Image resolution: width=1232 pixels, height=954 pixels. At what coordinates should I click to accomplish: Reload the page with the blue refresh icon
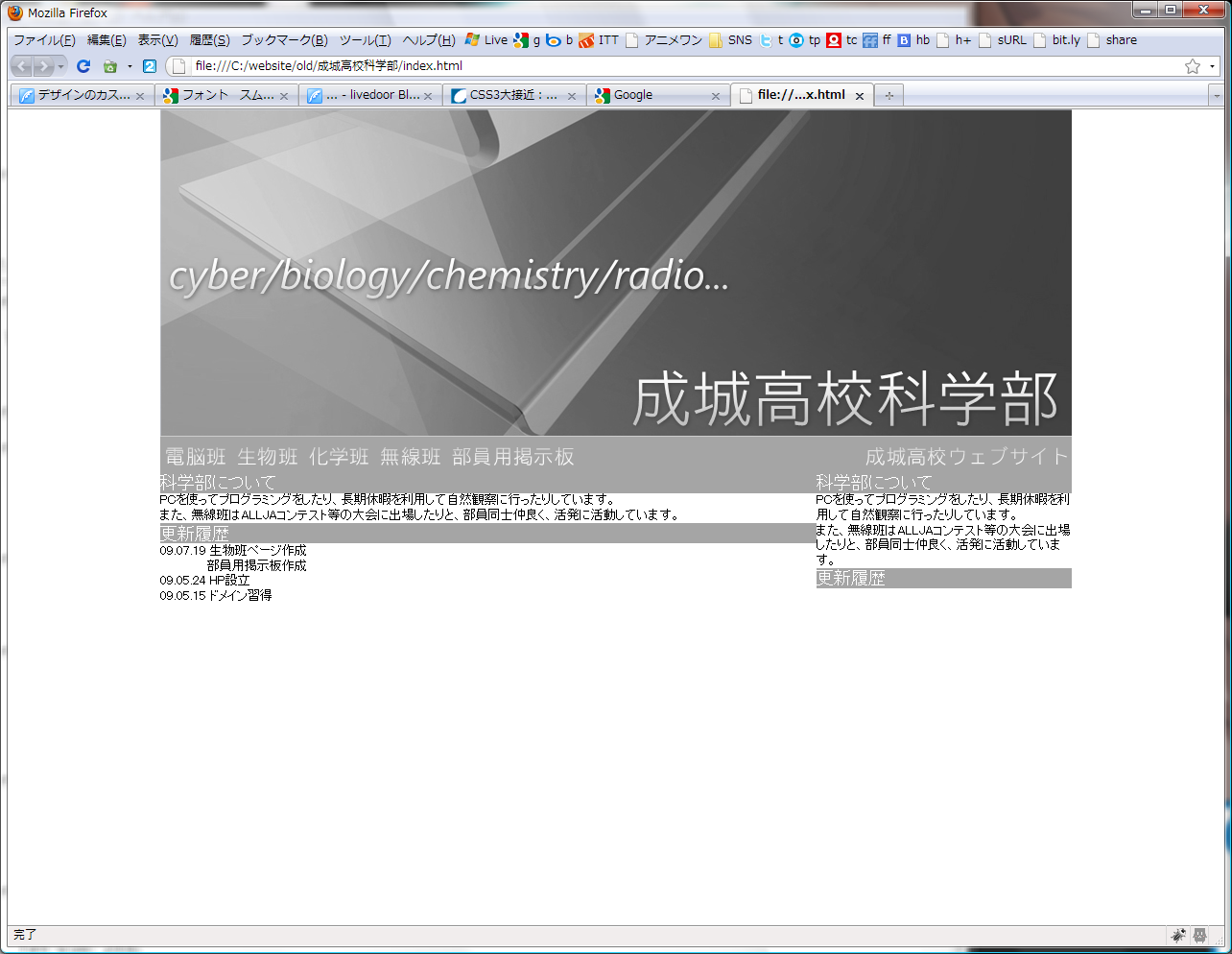point(83,66)
